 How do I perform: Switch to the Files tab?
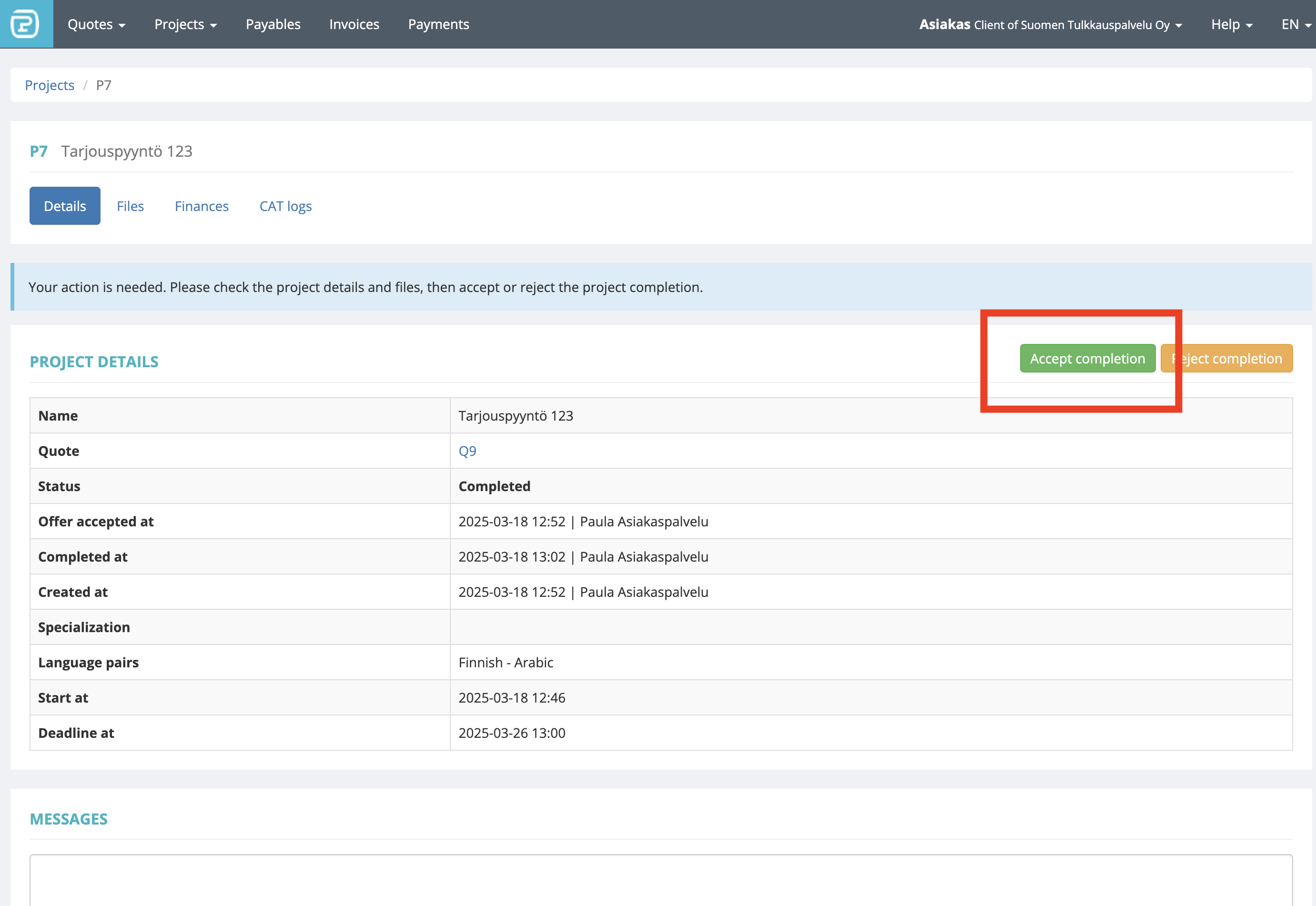[x=130, y=206]
